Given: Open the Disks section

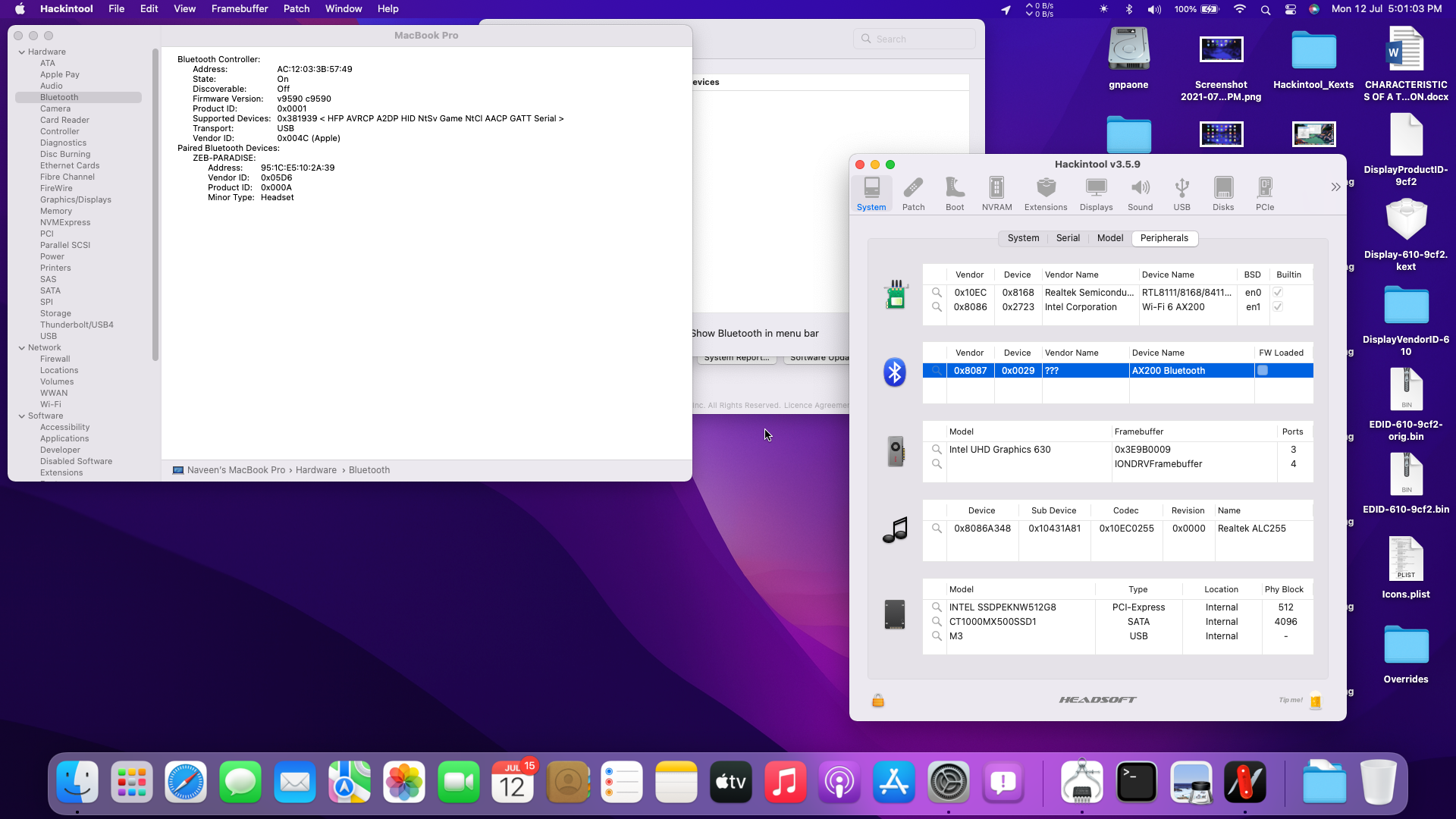Looking at the screenshot, I should tap(1222, 192).
